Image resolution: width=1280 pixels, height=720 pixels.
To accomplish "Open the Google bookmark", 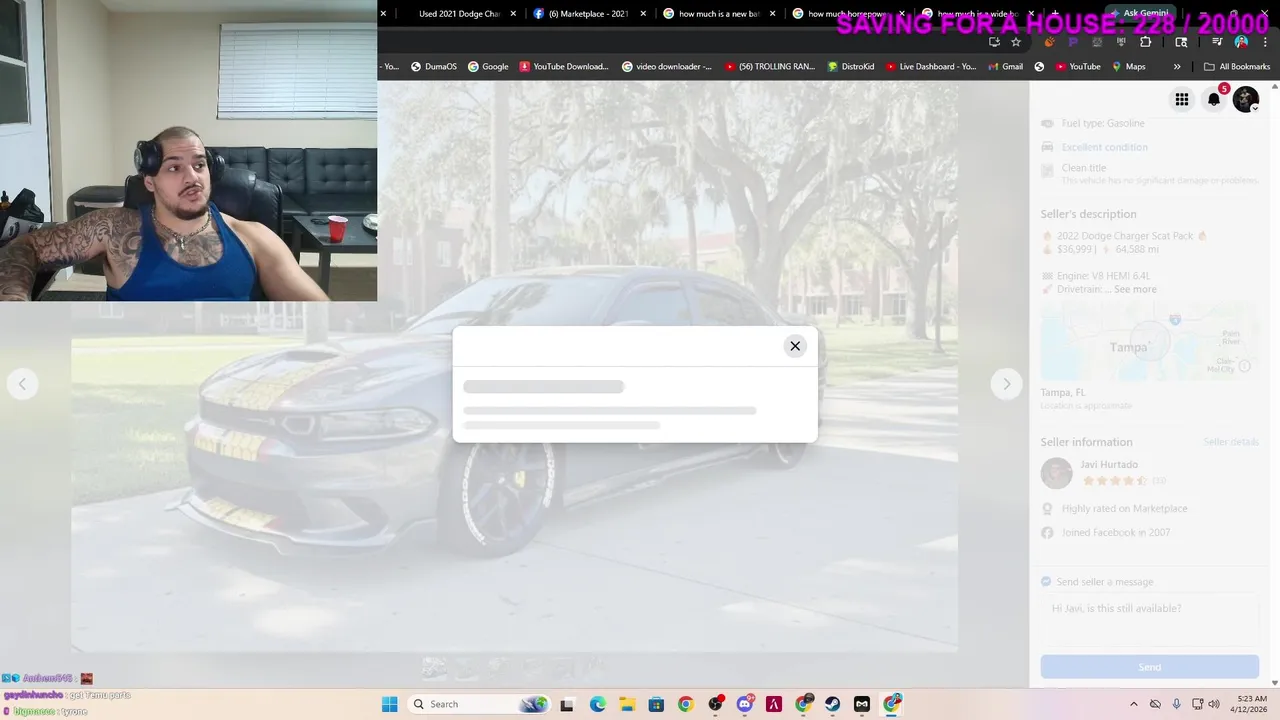I will pos(488,67).
